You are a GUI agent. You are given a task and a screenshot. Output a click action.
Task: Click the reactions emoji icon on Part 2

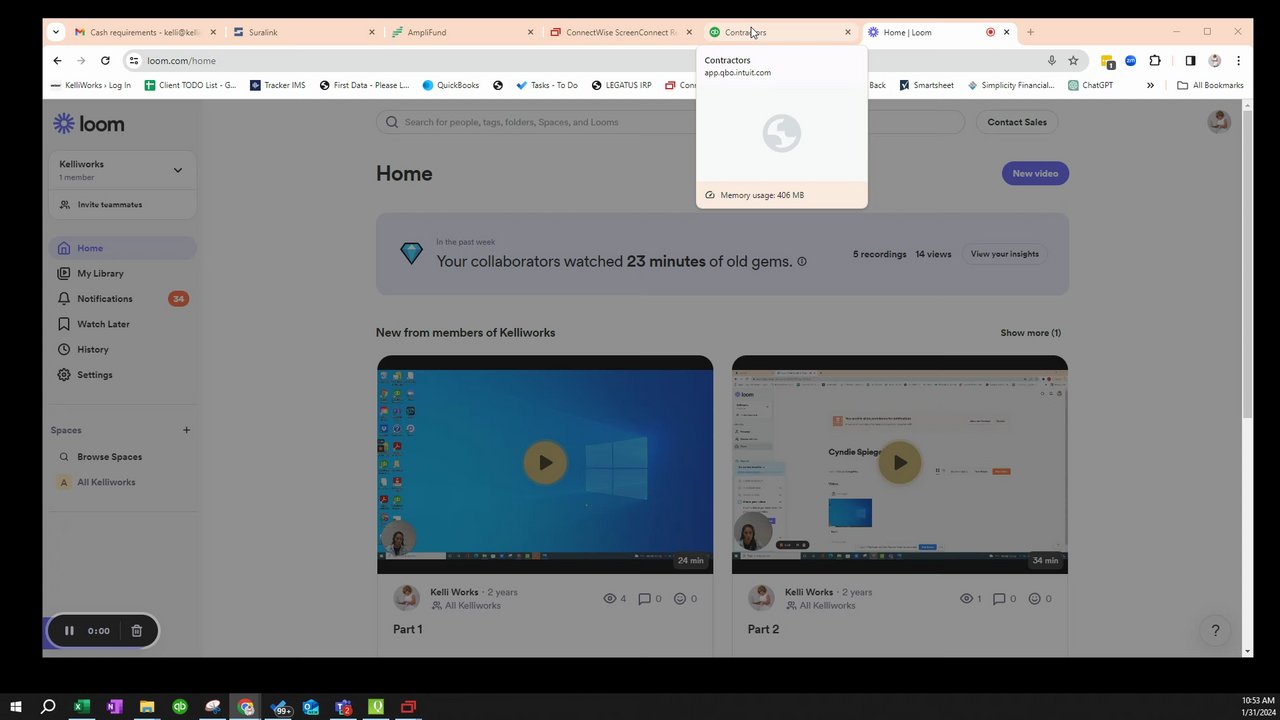[1035, 599]
